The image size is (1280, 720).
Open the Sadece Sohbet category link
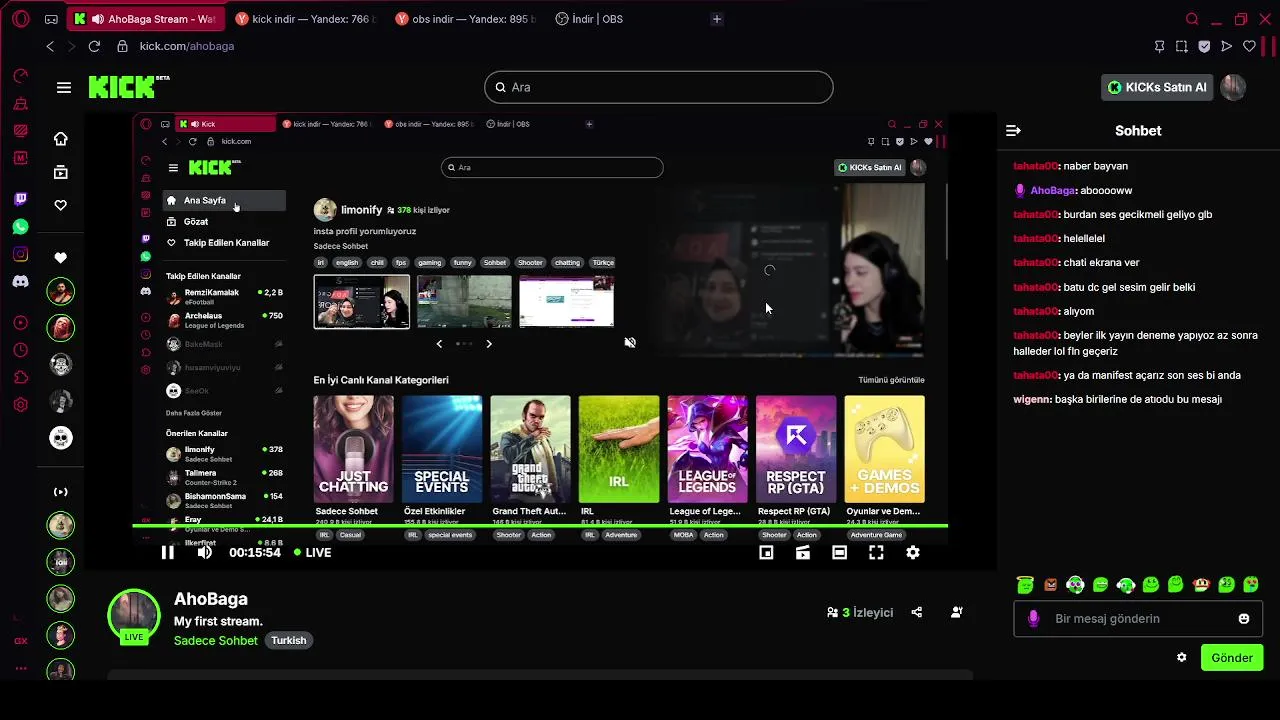[216, 641]
